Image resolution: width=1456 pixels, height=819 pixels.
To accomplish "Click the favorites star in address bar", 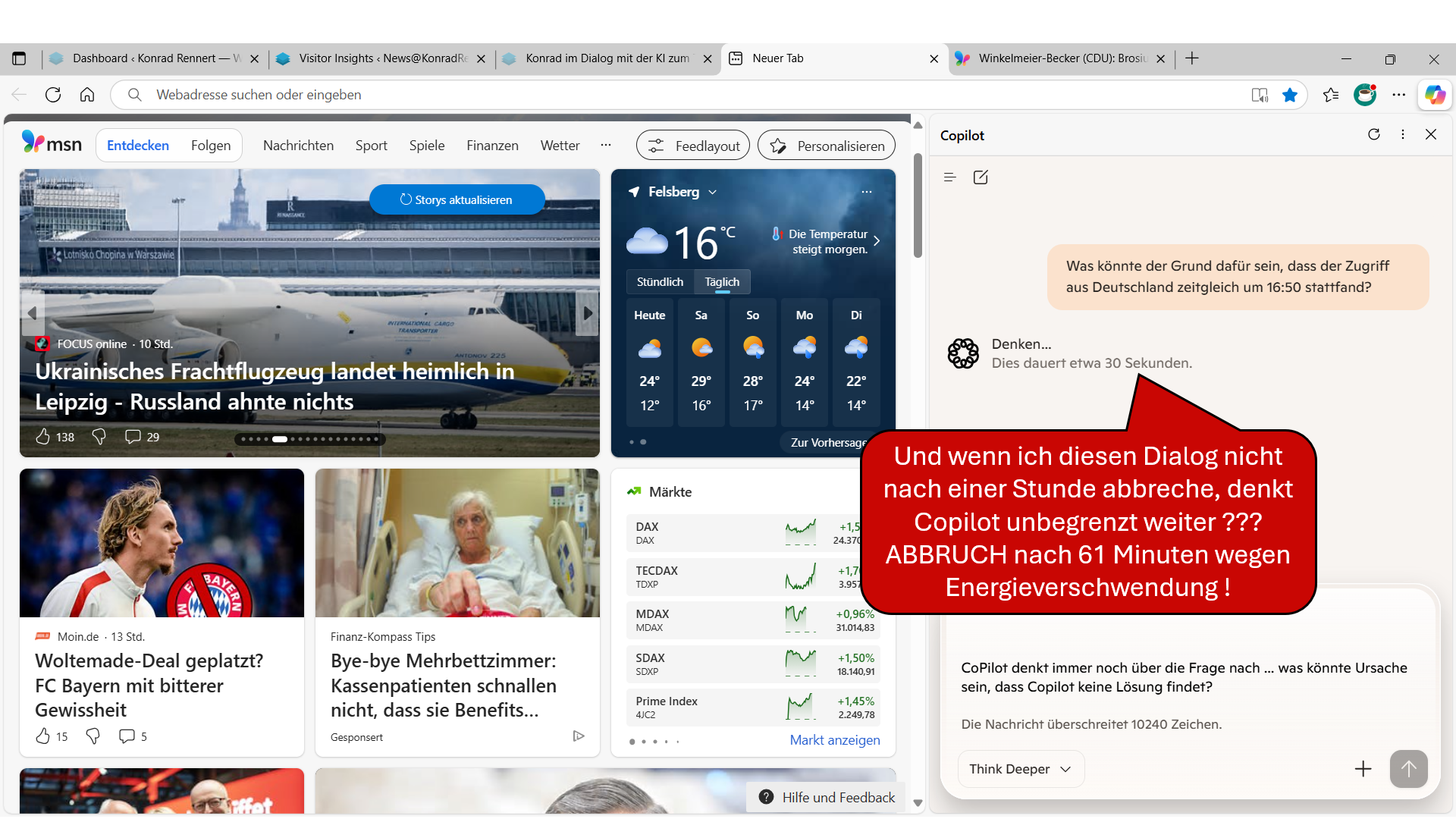I will (x=1290, y=95).
